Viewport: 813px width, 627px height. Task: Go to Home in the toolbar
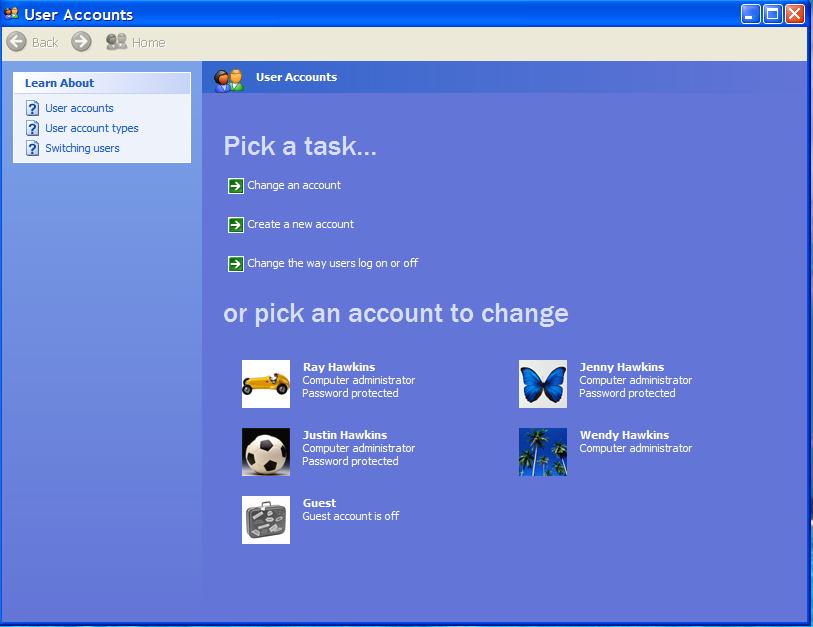(136, 42)
